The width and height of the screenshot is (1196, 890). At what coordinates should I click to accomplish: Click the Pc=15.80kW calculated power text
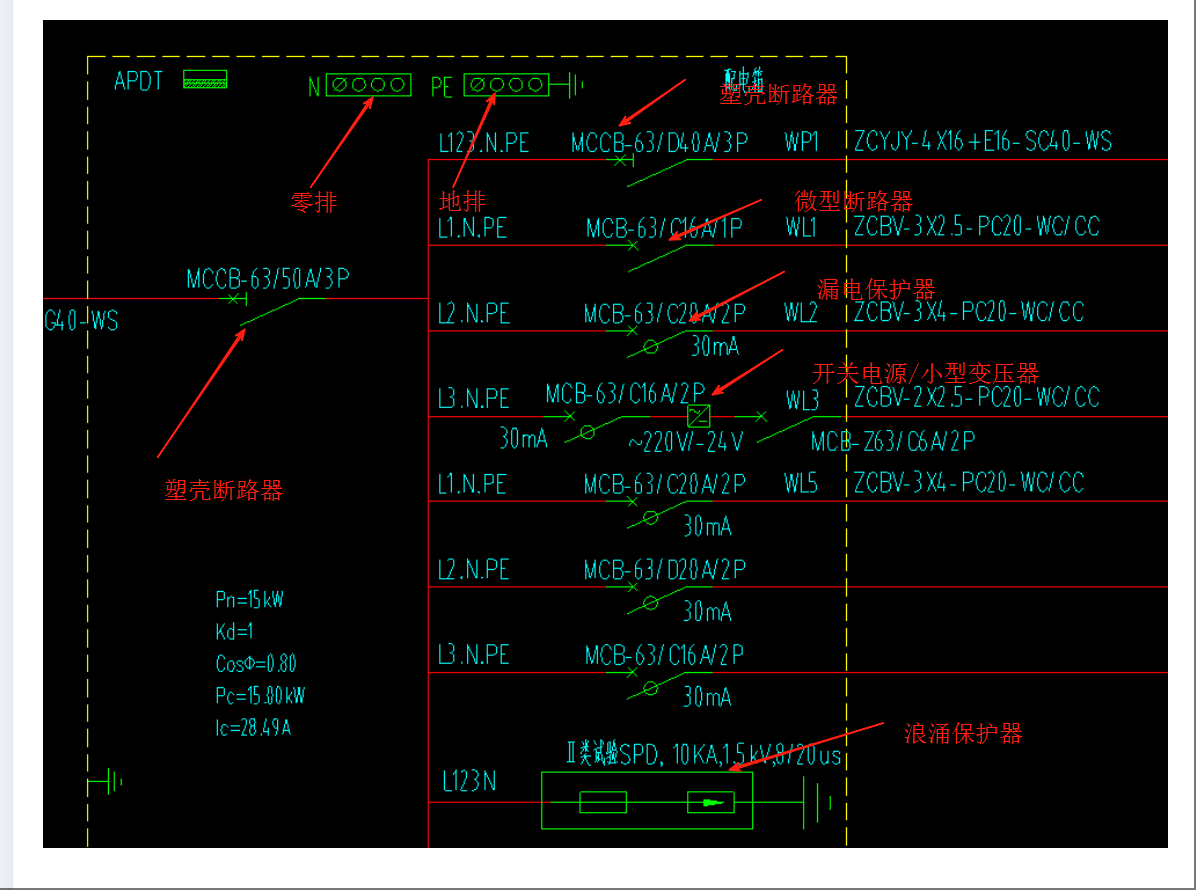coord(260,696)
